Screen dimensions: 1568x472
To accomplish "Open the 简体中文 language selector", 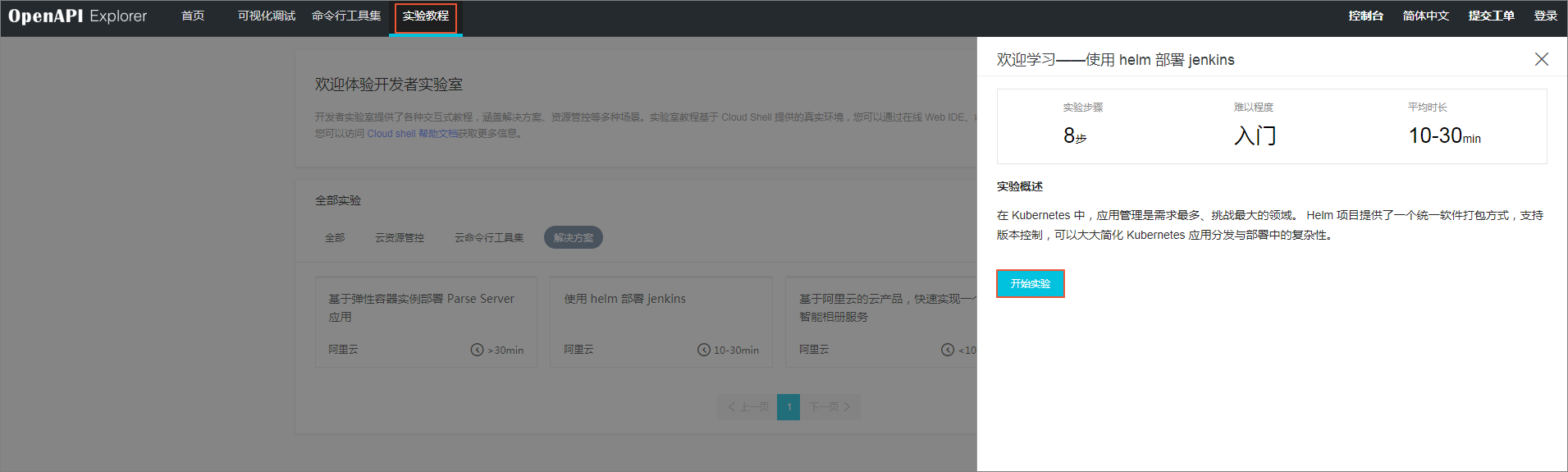I will coord(1426,16).
